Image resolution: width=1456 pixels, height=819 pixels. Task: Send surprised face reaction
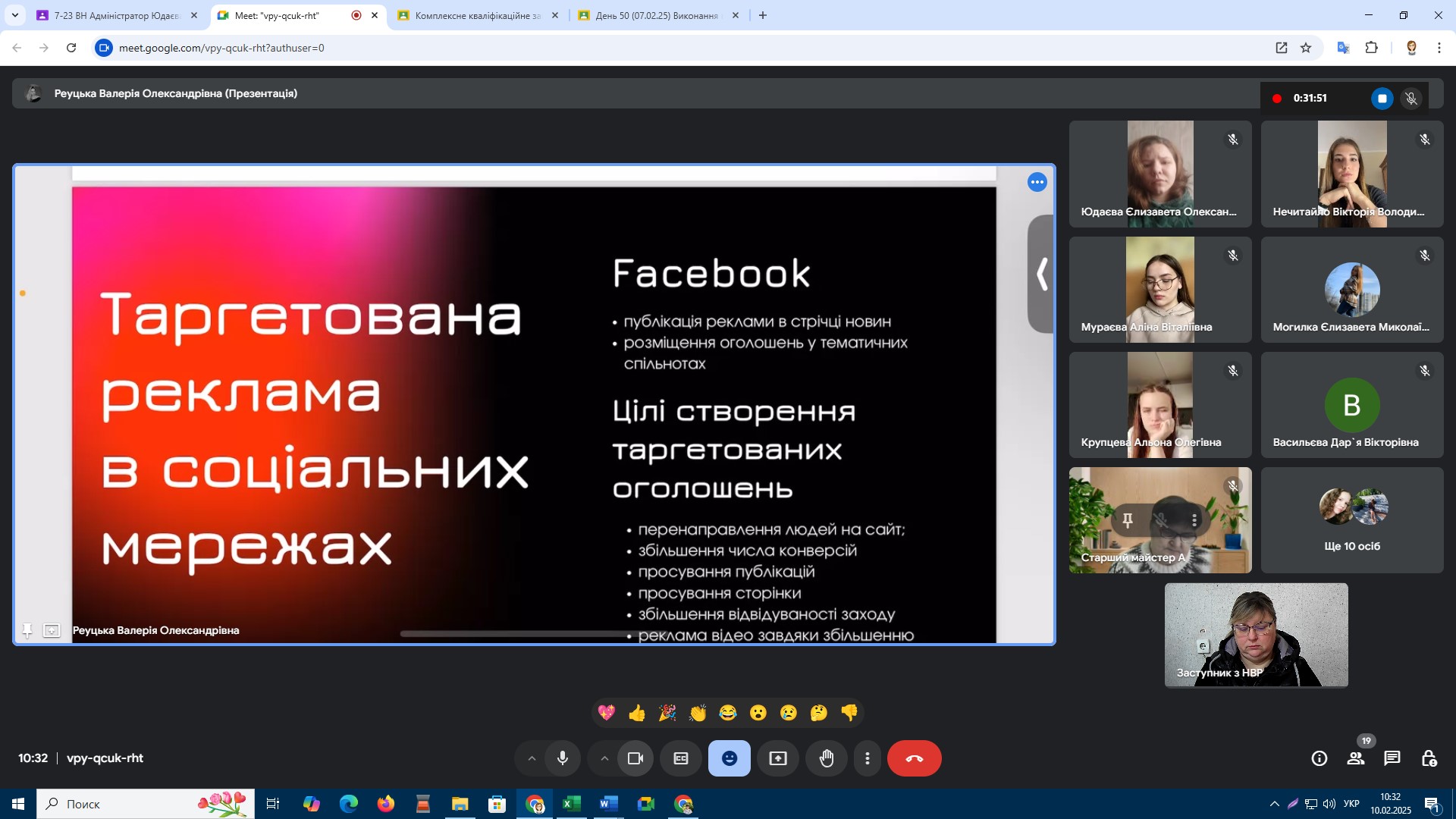[758, 713]
